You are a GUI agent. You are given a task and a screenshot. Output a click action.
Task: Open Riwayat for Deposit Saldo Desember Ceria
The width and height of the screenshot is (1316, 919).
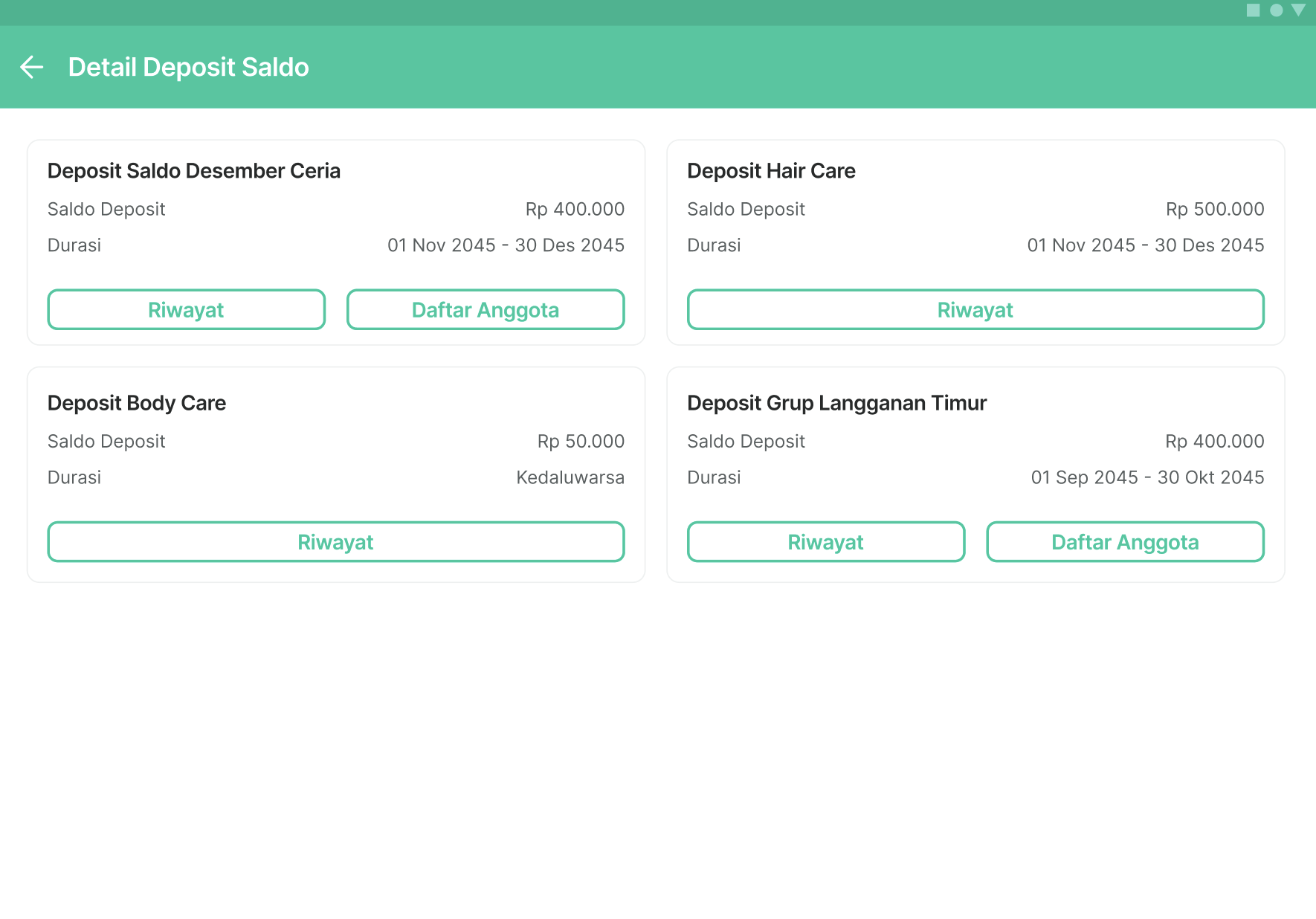pos(187,309)
